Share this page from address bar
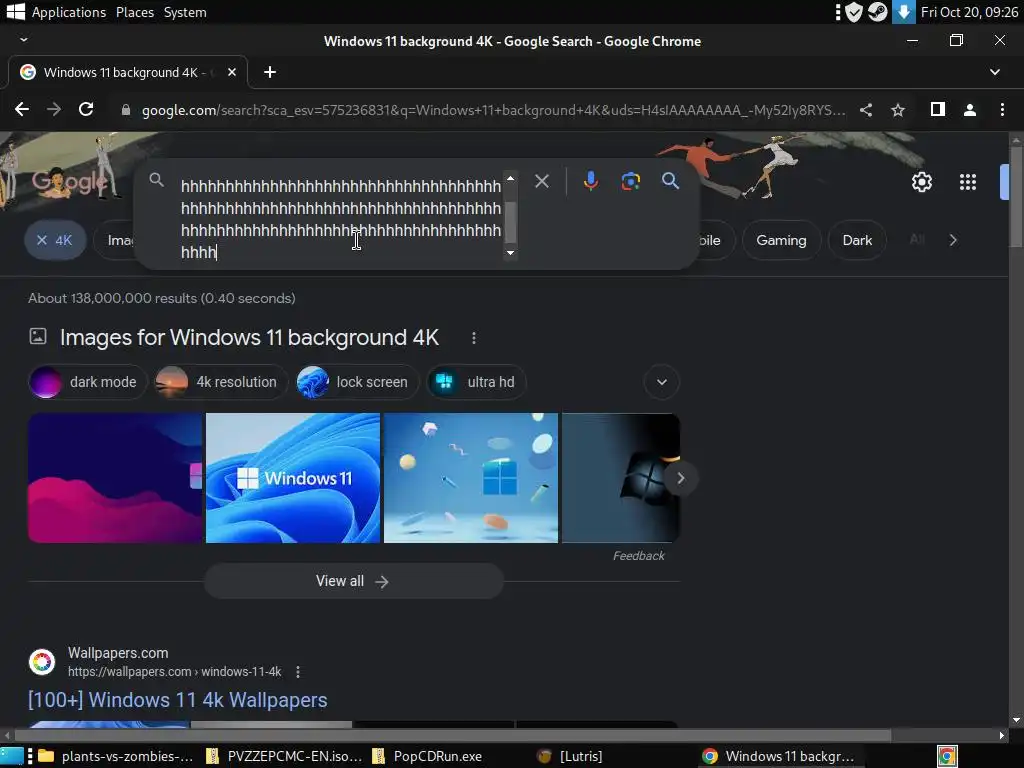The image size is (1024, 768). point(866,110)
